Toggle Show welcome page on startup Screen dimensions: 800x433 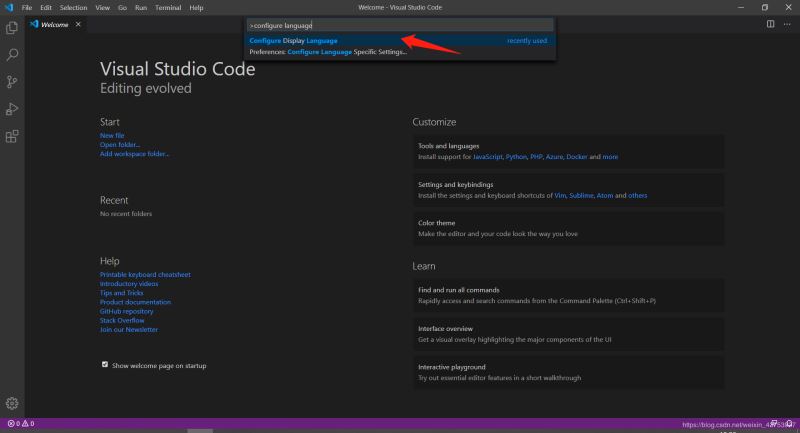(105, 365)
